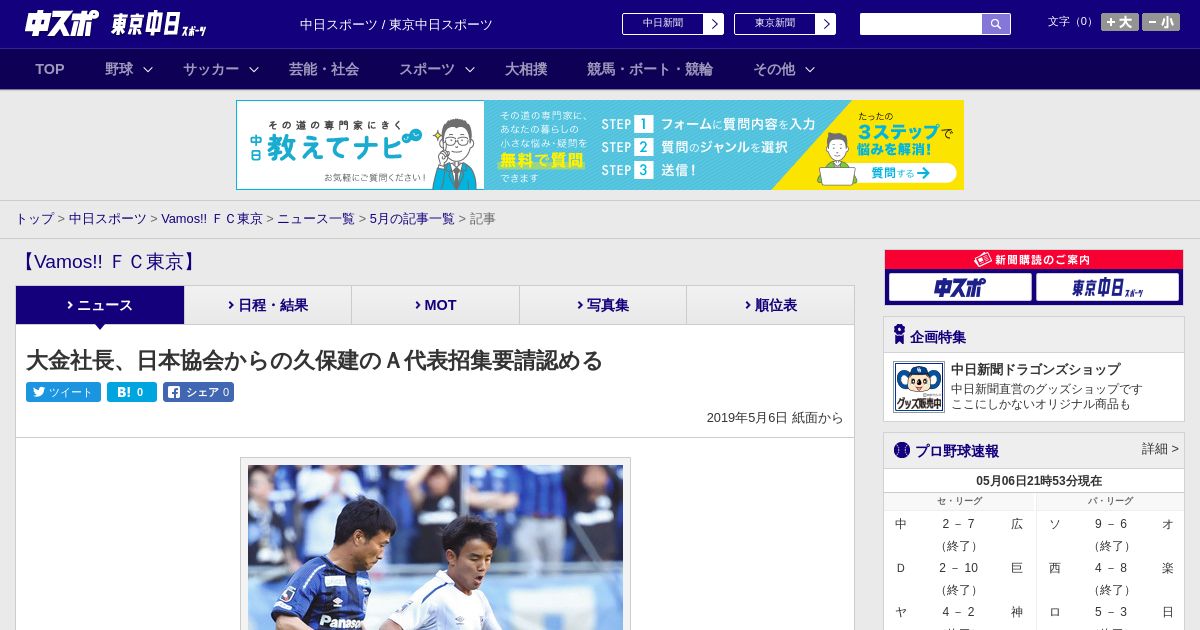Open 中スポ newspaper subscription button
1200x630 pixels.
tap(960, 288)
